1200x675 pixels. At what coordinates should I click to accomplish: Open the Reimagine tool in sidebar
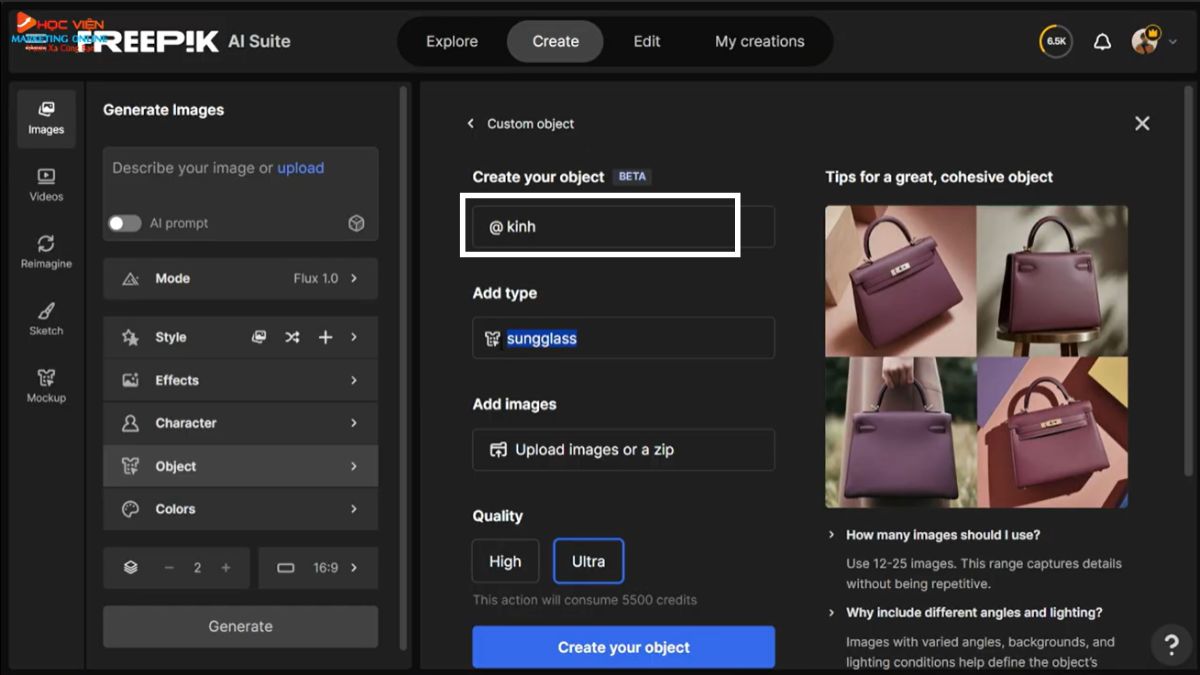46,252
